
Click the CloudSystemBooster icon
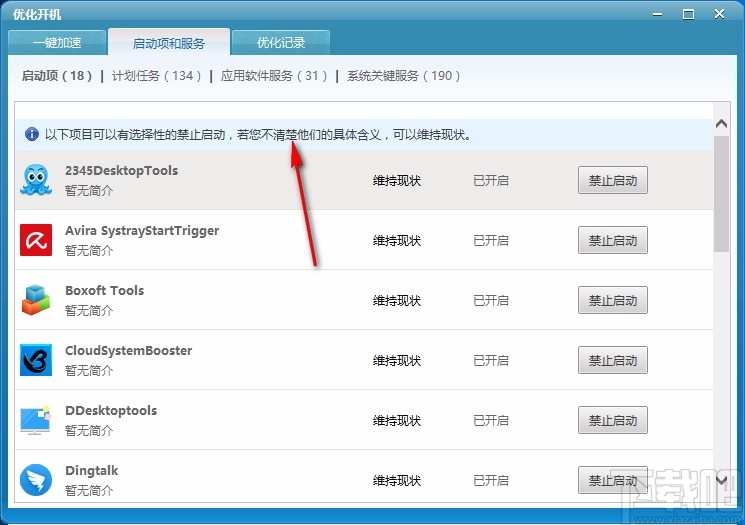(36, 360)
